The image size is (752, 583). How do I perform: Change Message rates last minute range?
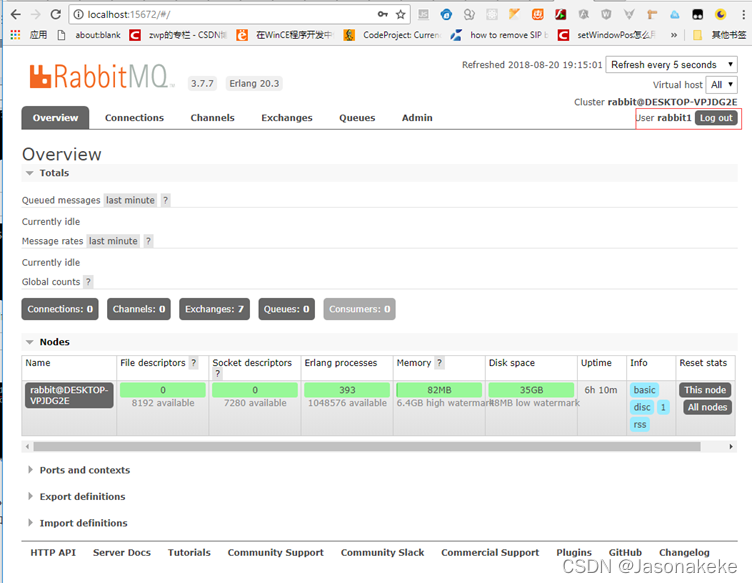[113, 241]
